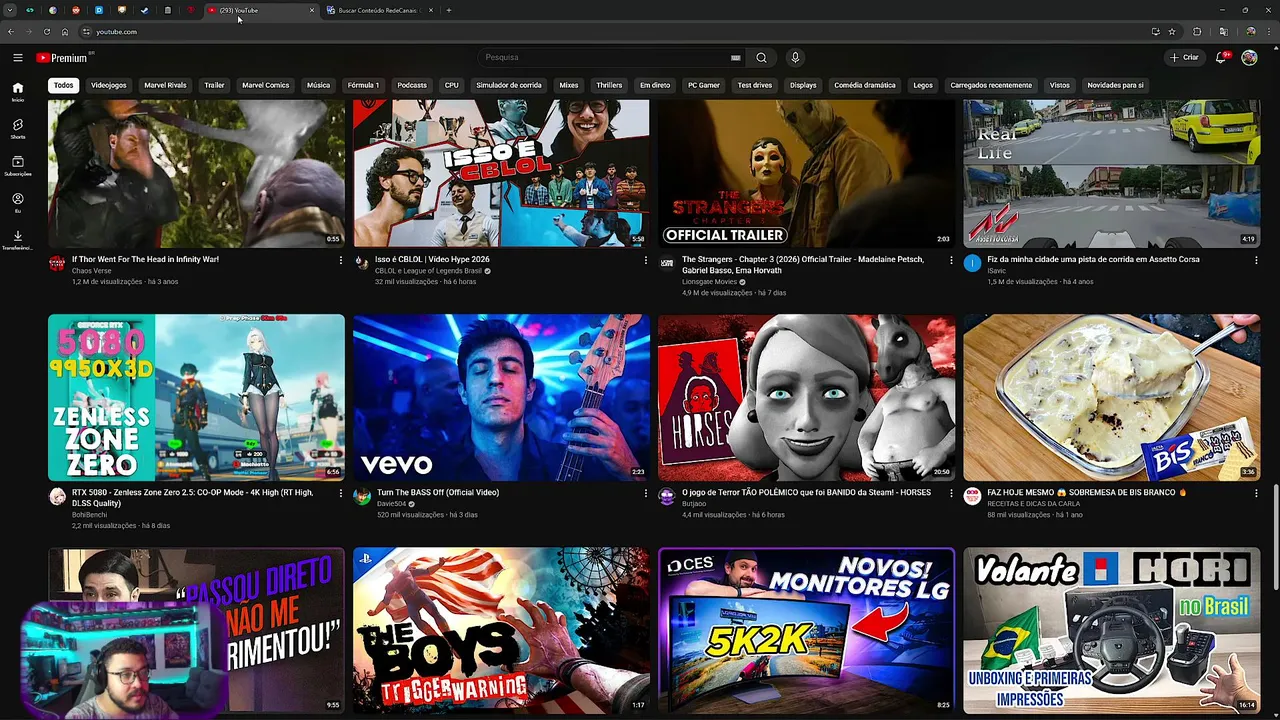Open the on-screen keyboard in the search box

coord(736,58)
